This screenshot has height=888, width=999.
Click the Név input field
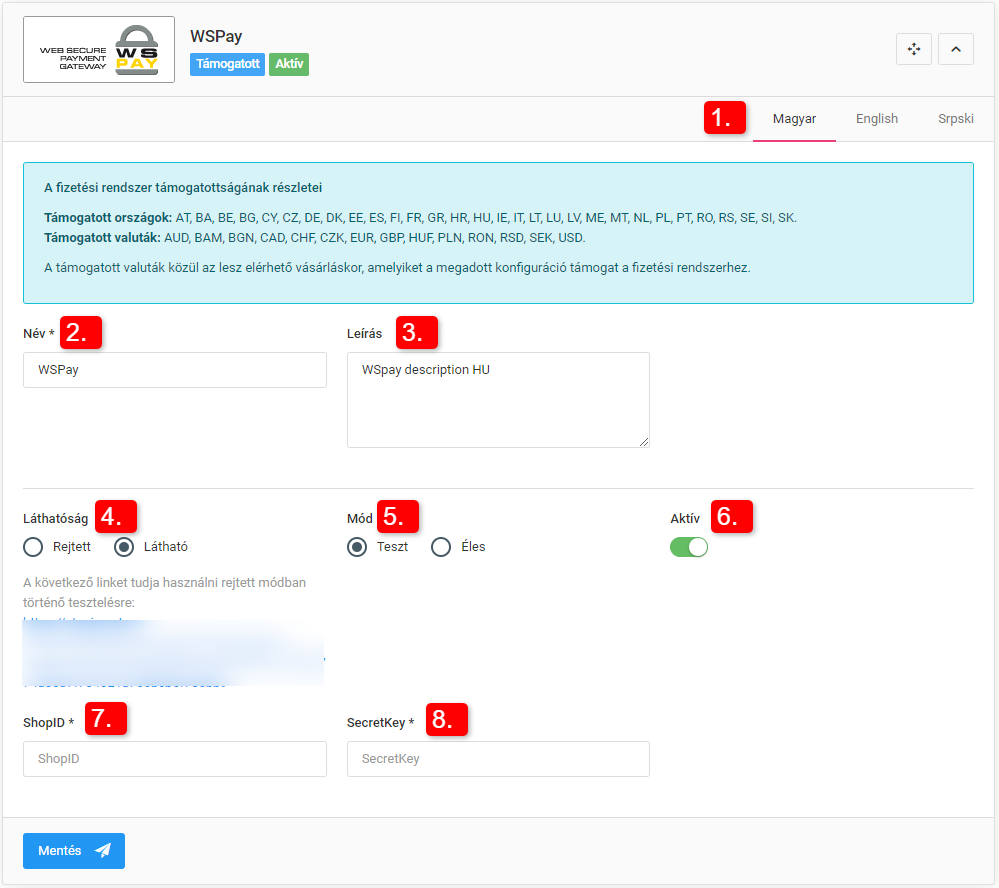coord(175,370)
